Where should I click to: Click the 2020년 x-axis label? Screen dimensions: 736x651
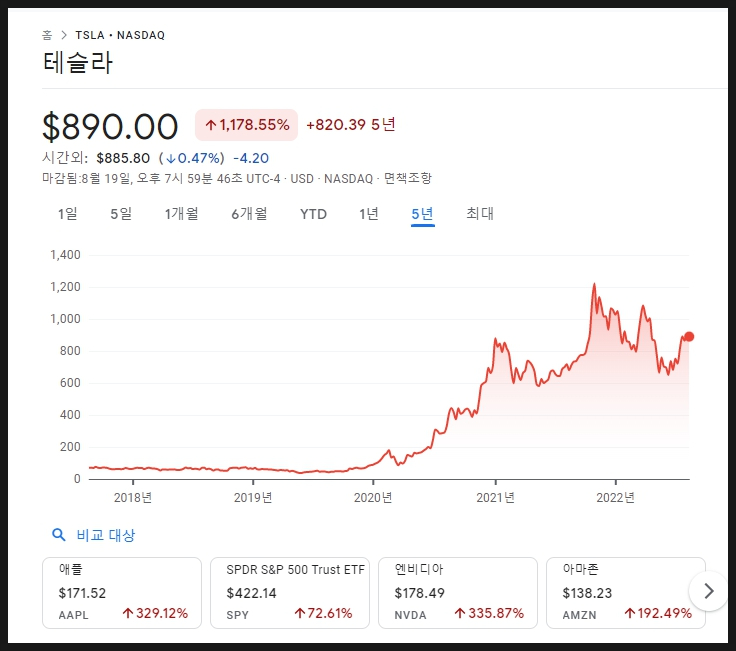click(x=373, y=498)
